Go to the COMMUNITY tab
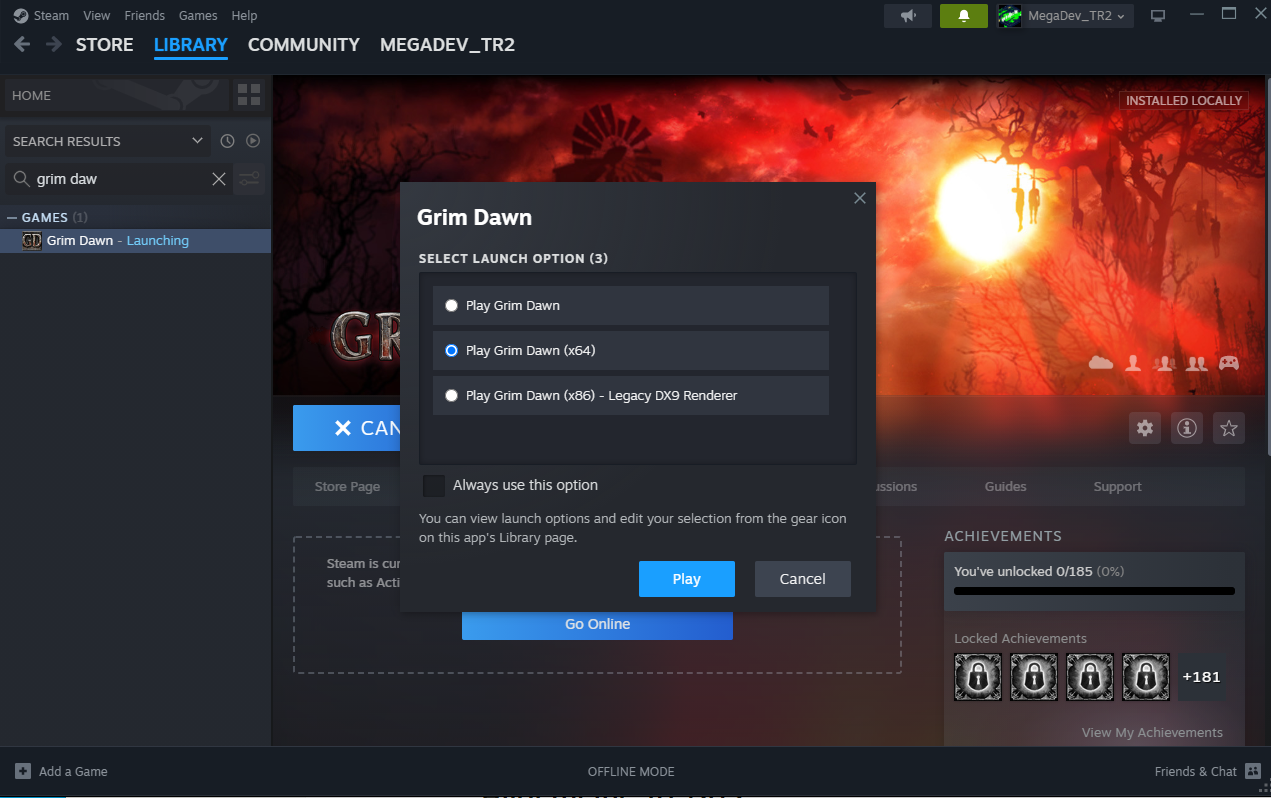The image size is (1271, 798). (304, 45)
